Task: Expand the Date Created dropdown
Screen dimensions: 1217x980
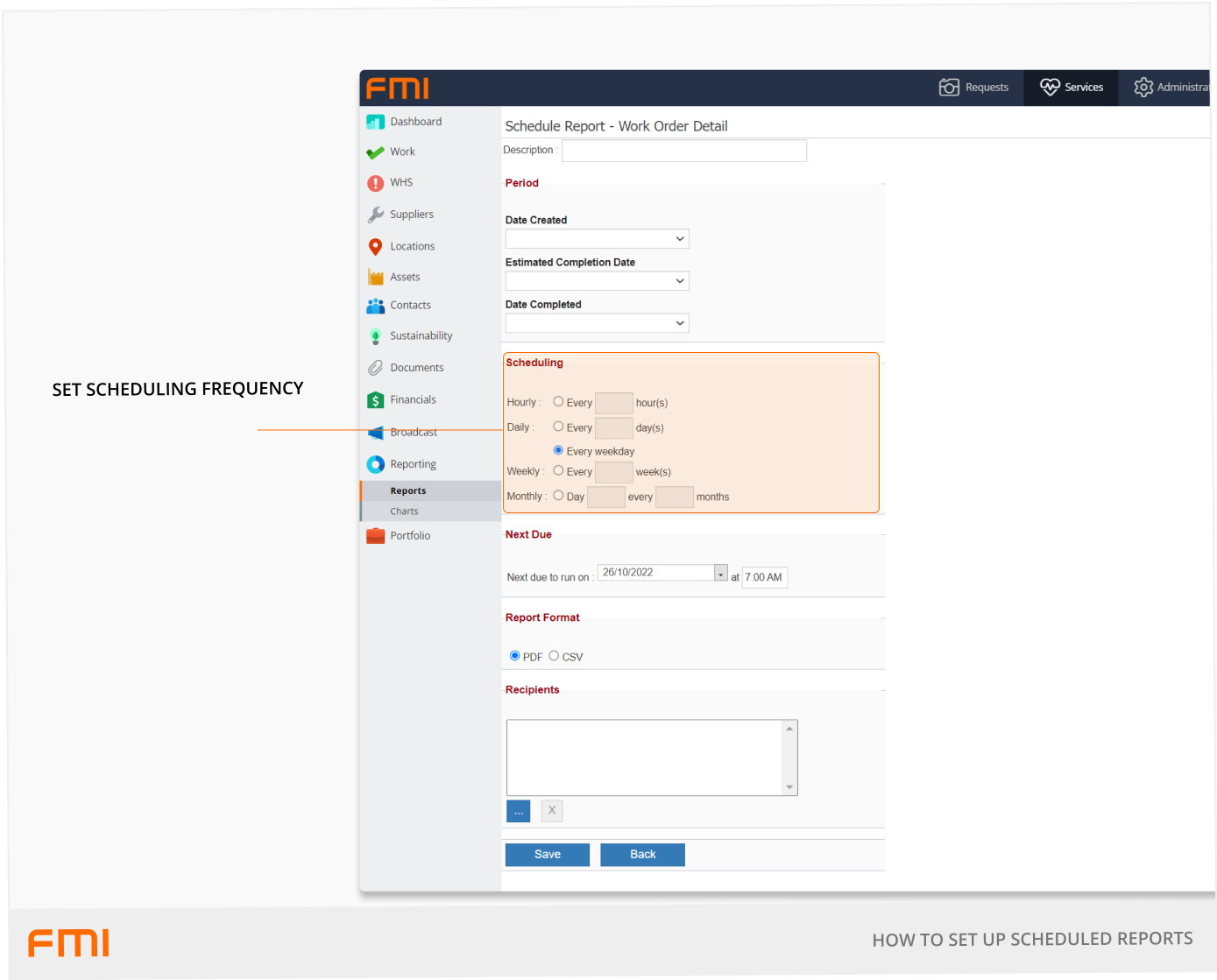Action: (x=597, y=239)
